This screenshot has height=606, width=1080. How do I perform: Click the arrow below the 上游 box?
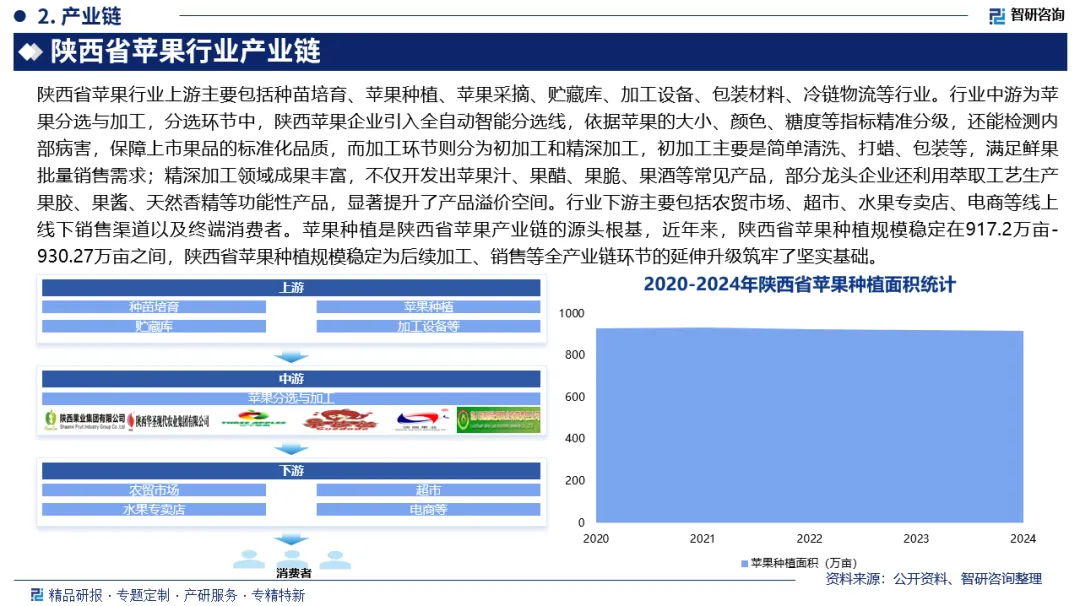coord(291,357)
